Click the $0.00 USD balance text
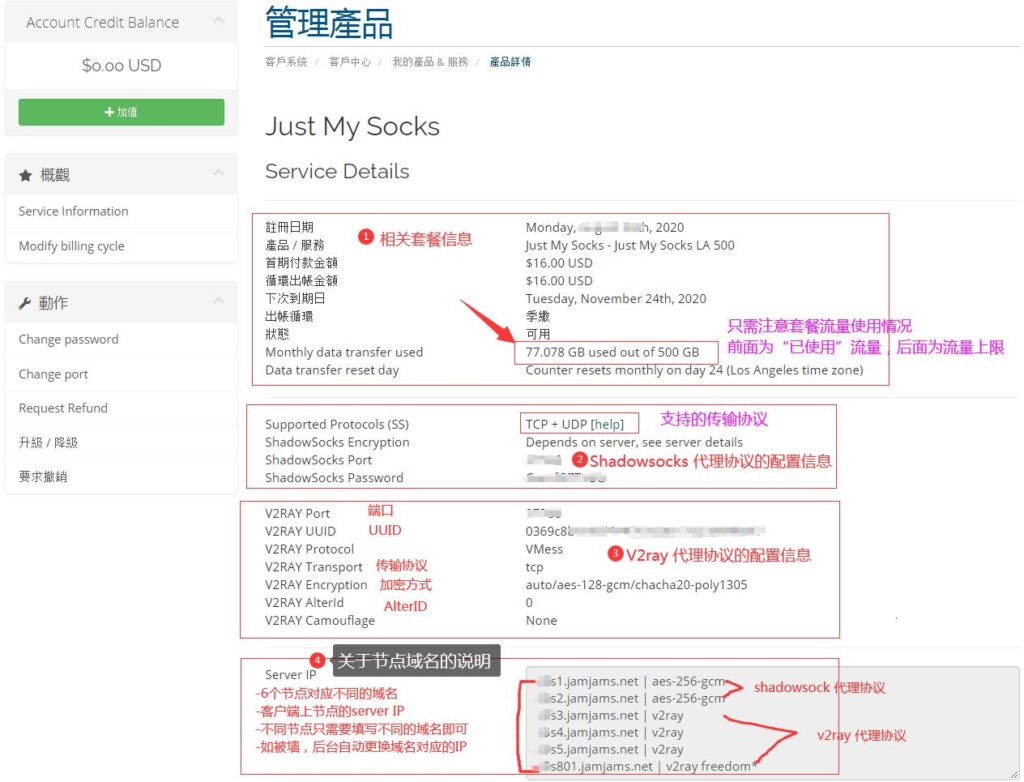 121,65
